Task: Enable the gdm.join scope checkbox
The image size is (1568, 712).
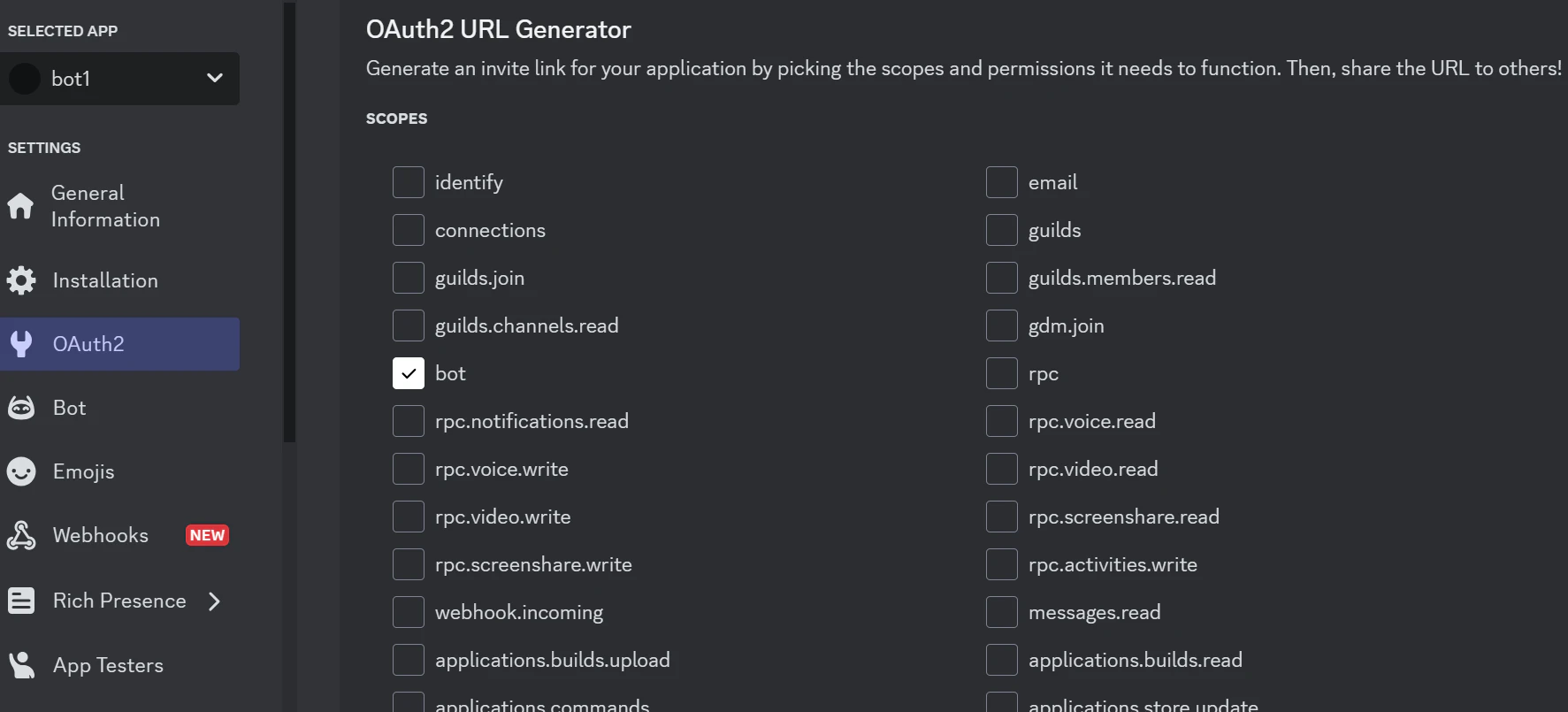Action: (1002, 325)
